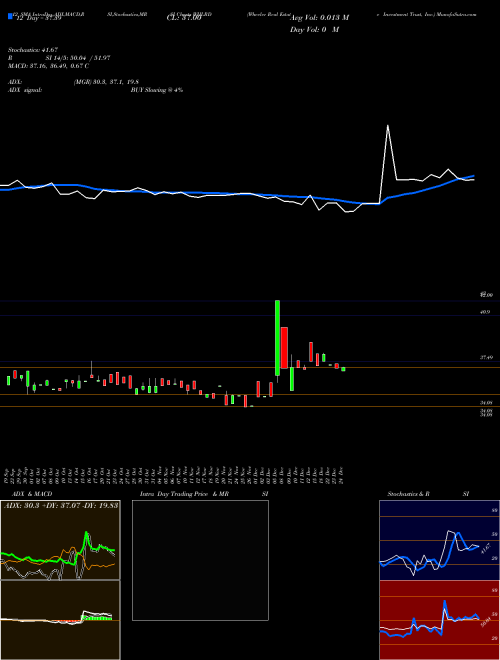This screenshot has width=500, height=660.
Task: Open the blue-background Stochastics chart panel
Action: click(x=439, y=540)
